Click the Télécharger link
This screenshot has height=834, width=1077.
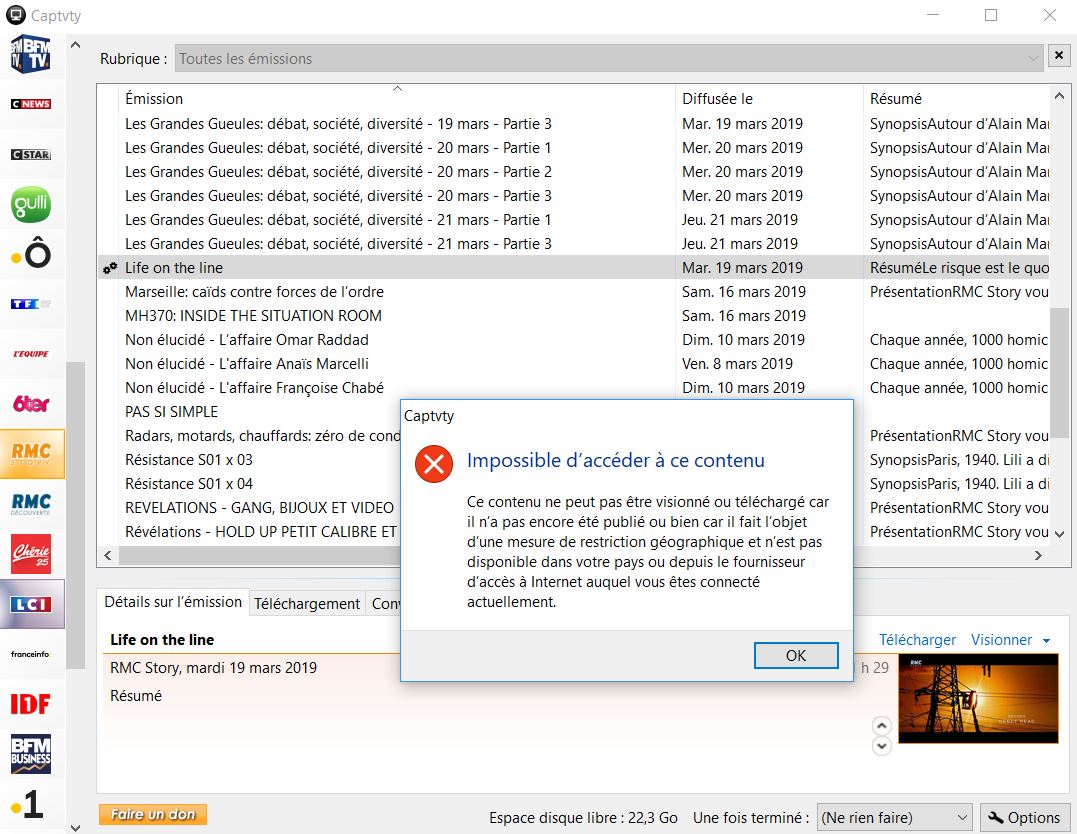[x=917, y=640]
